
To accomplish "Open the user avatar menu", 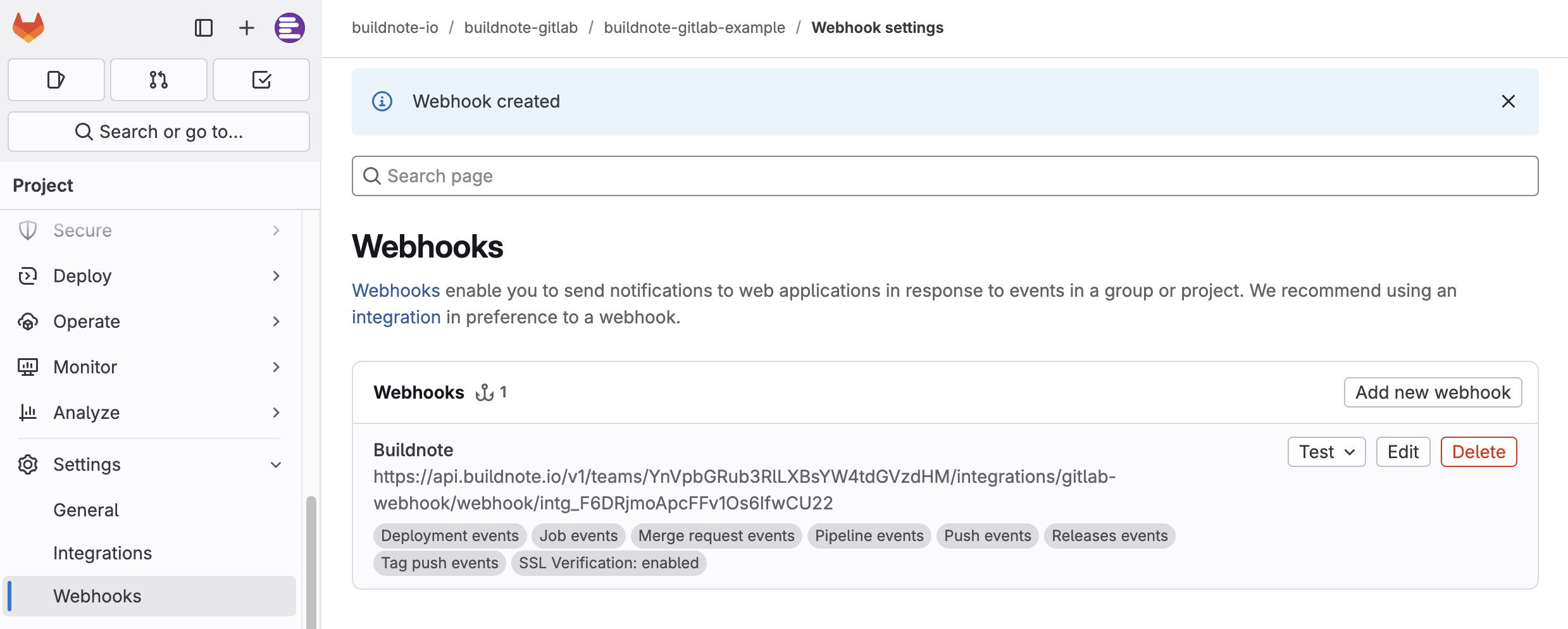I will tap(290, 28).
